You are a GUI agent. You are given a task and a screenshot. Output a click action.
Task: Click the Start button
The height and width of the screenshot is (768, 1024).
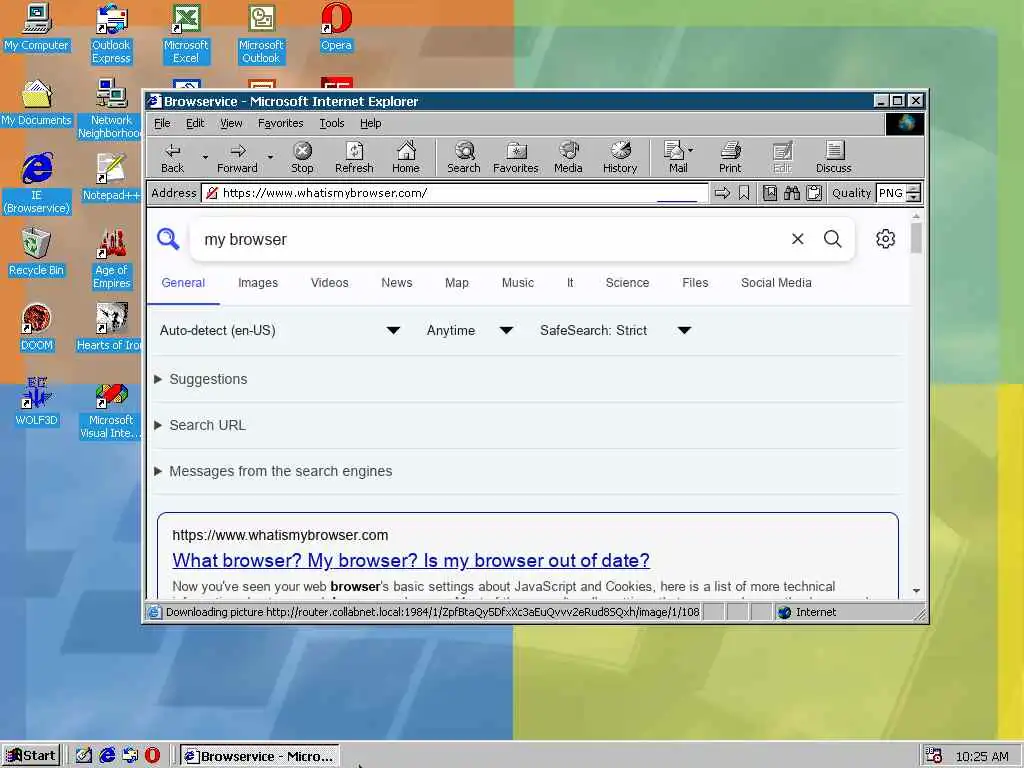(31, 756)
